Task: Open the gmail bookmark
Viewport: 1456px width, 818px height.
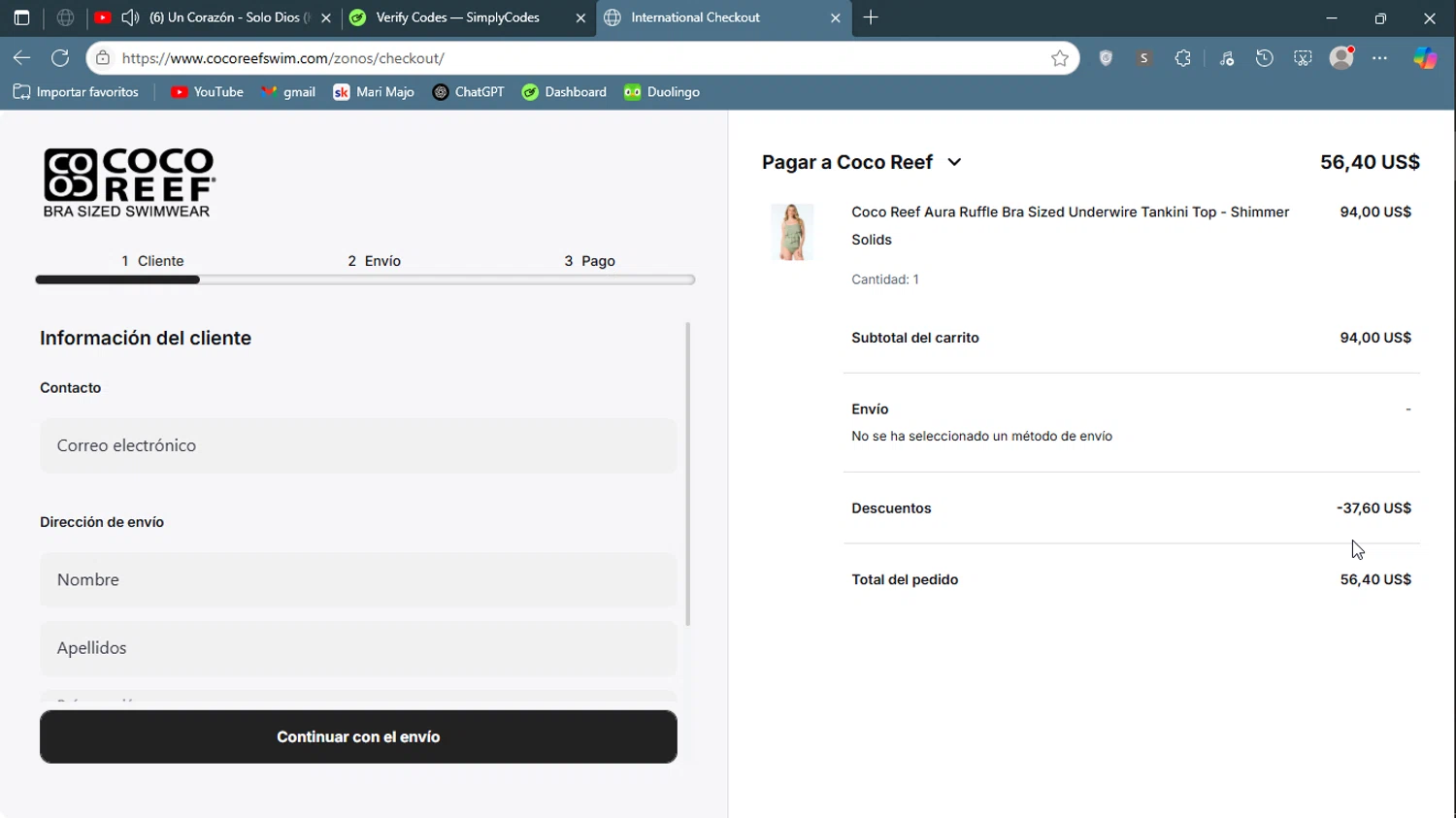Action: (288, 92)
